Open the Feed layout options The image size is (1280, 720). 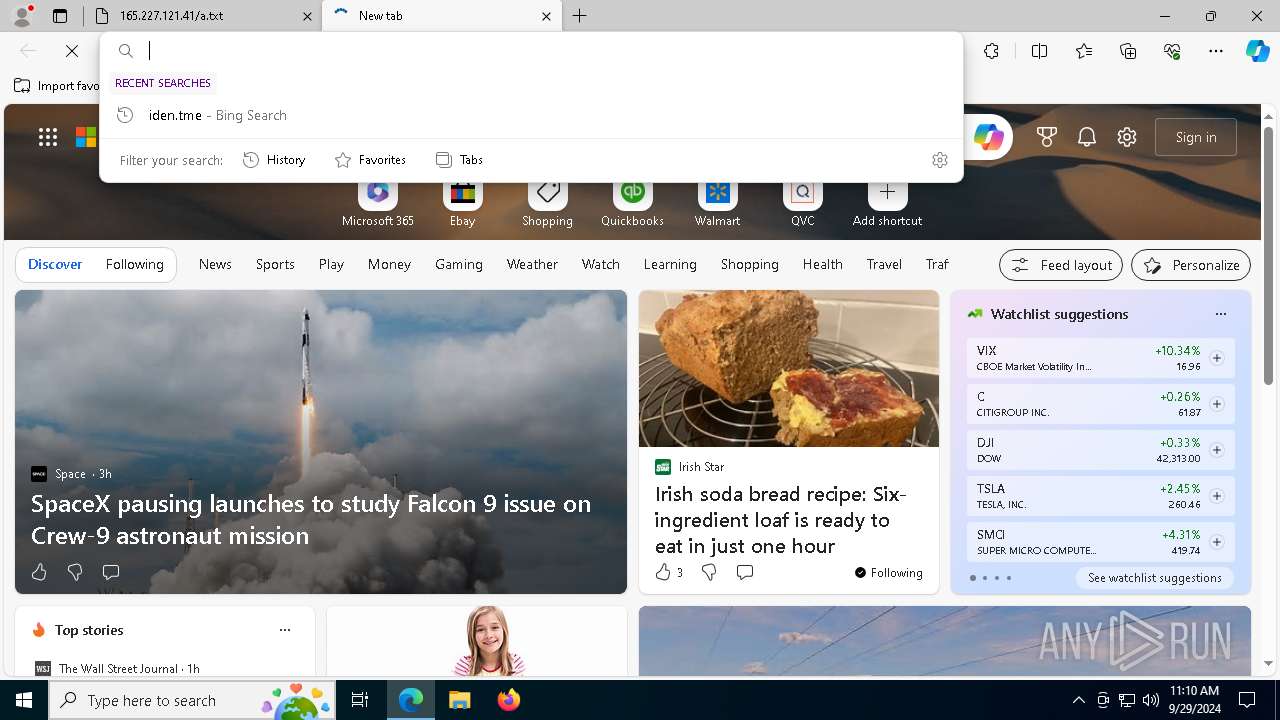[1061, 265]
